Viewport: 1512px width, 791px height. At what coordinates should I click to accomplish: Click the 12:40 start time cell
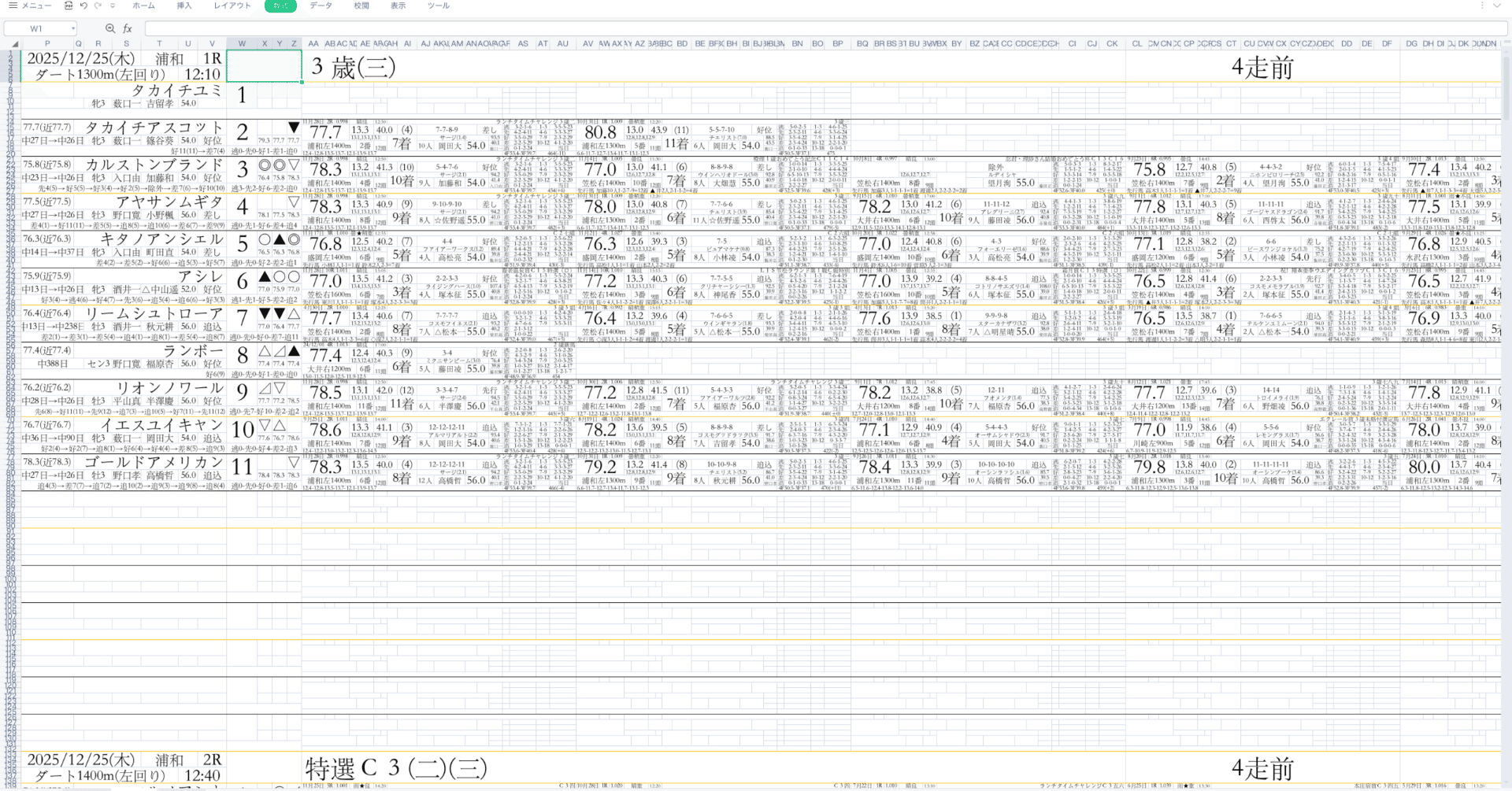point(202,775)
